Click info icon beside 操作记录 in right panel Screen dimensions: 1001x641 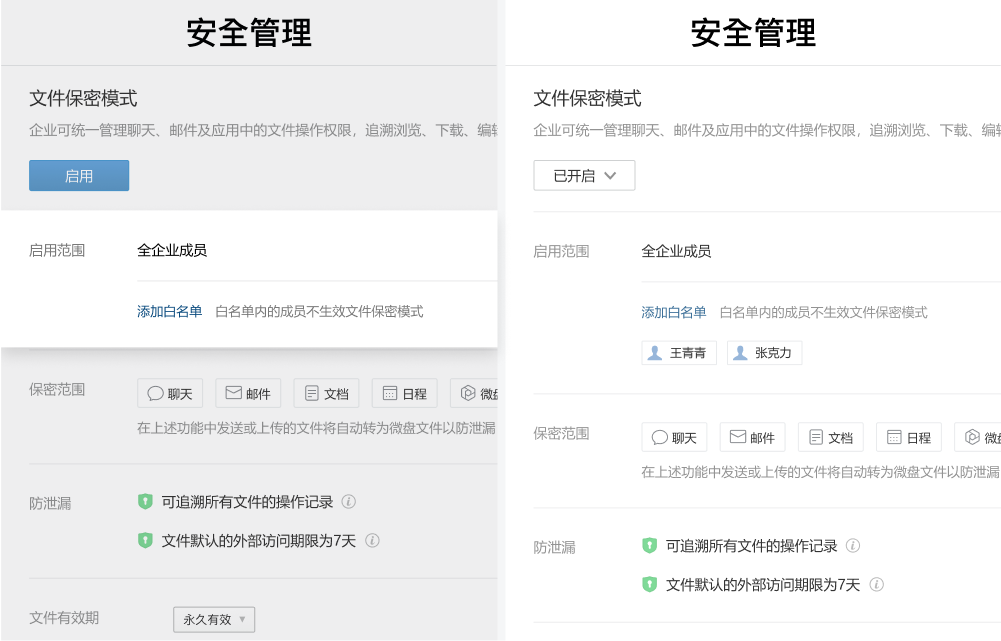coord(853,546)
